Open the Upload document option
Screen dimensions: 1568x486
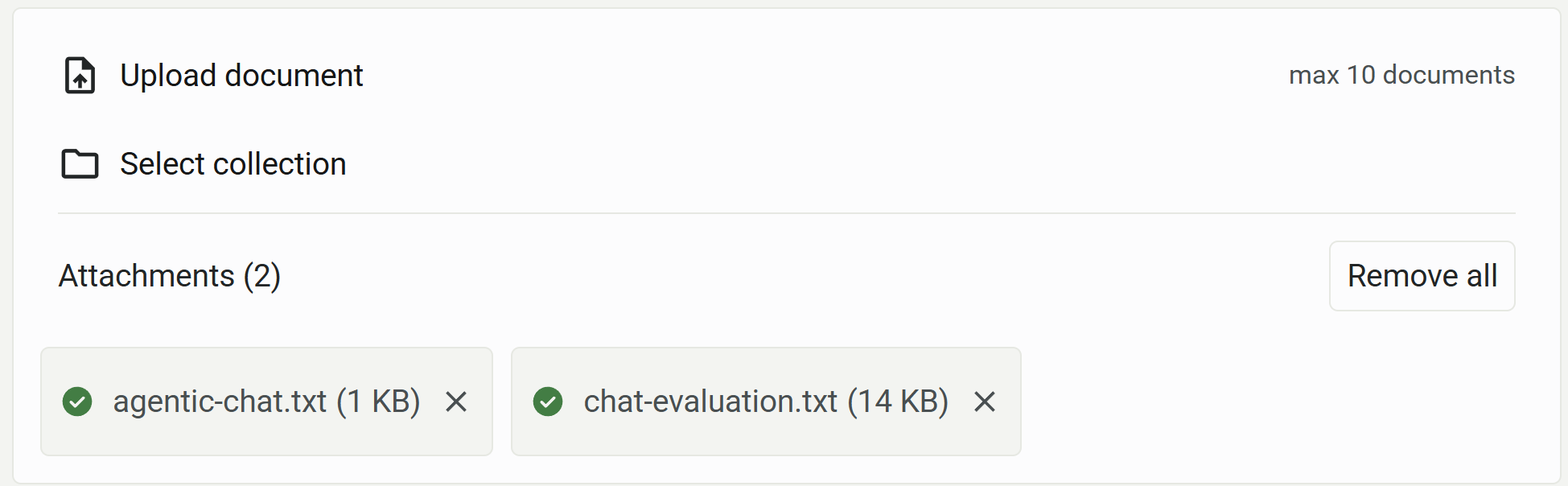tap(241, 76)
